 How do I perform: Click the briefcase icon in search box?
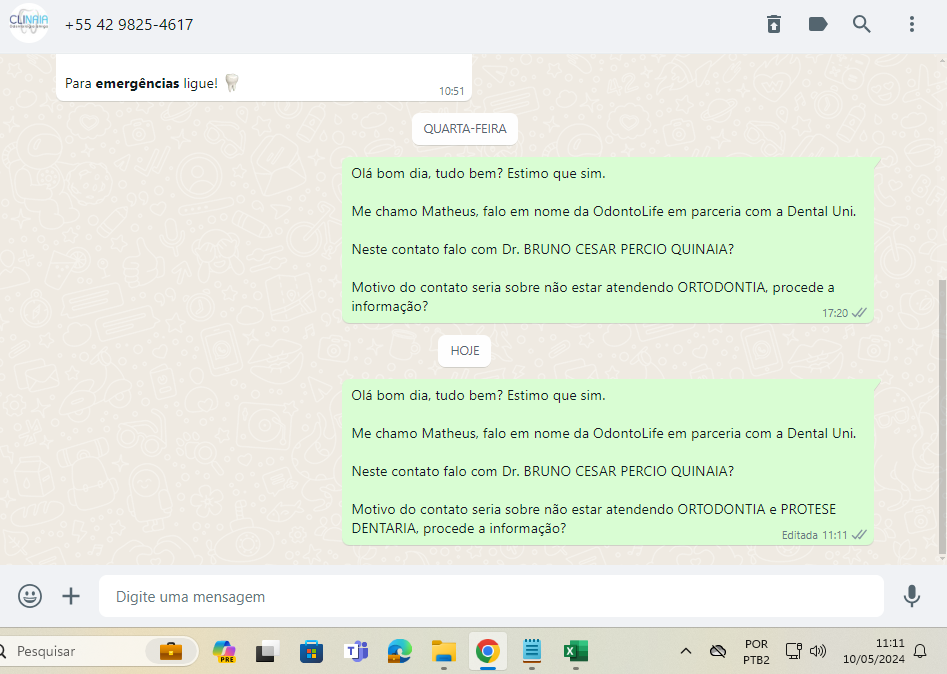click(x=171, y=651)
